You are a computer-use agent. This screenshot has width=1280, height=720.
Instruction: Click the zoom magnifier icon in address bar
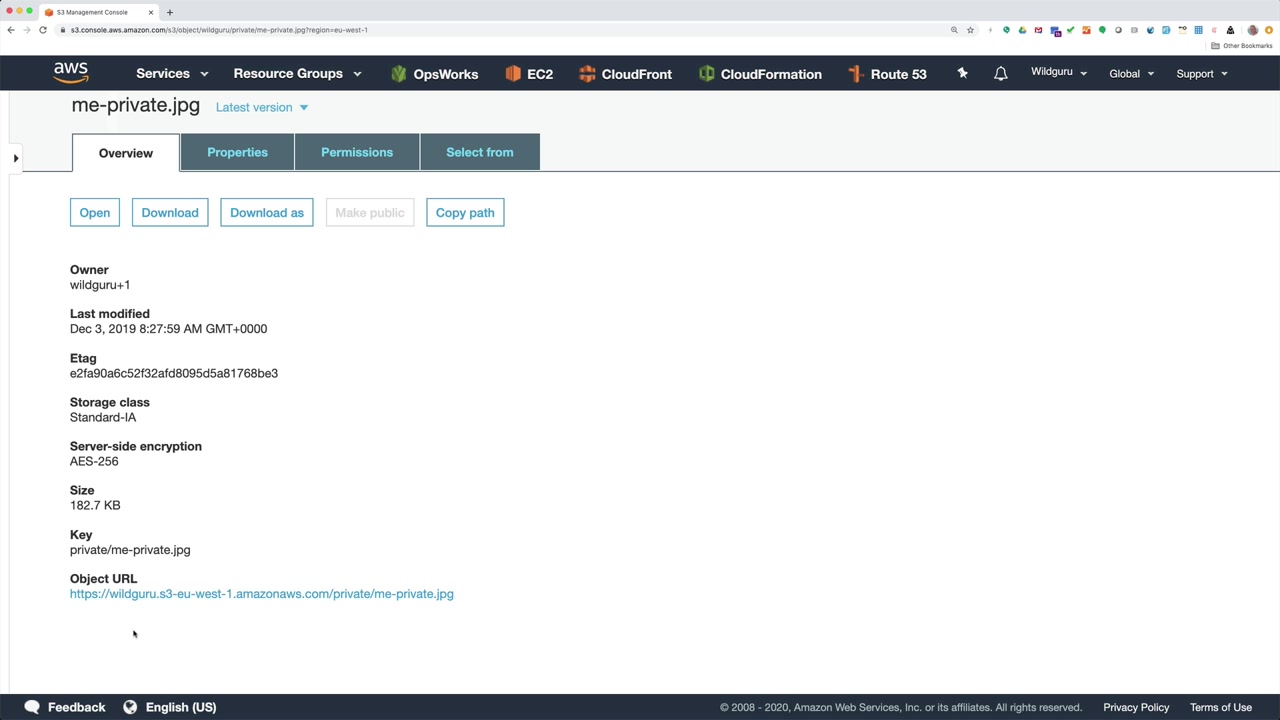pyautogui.click(x=954, y=30)
